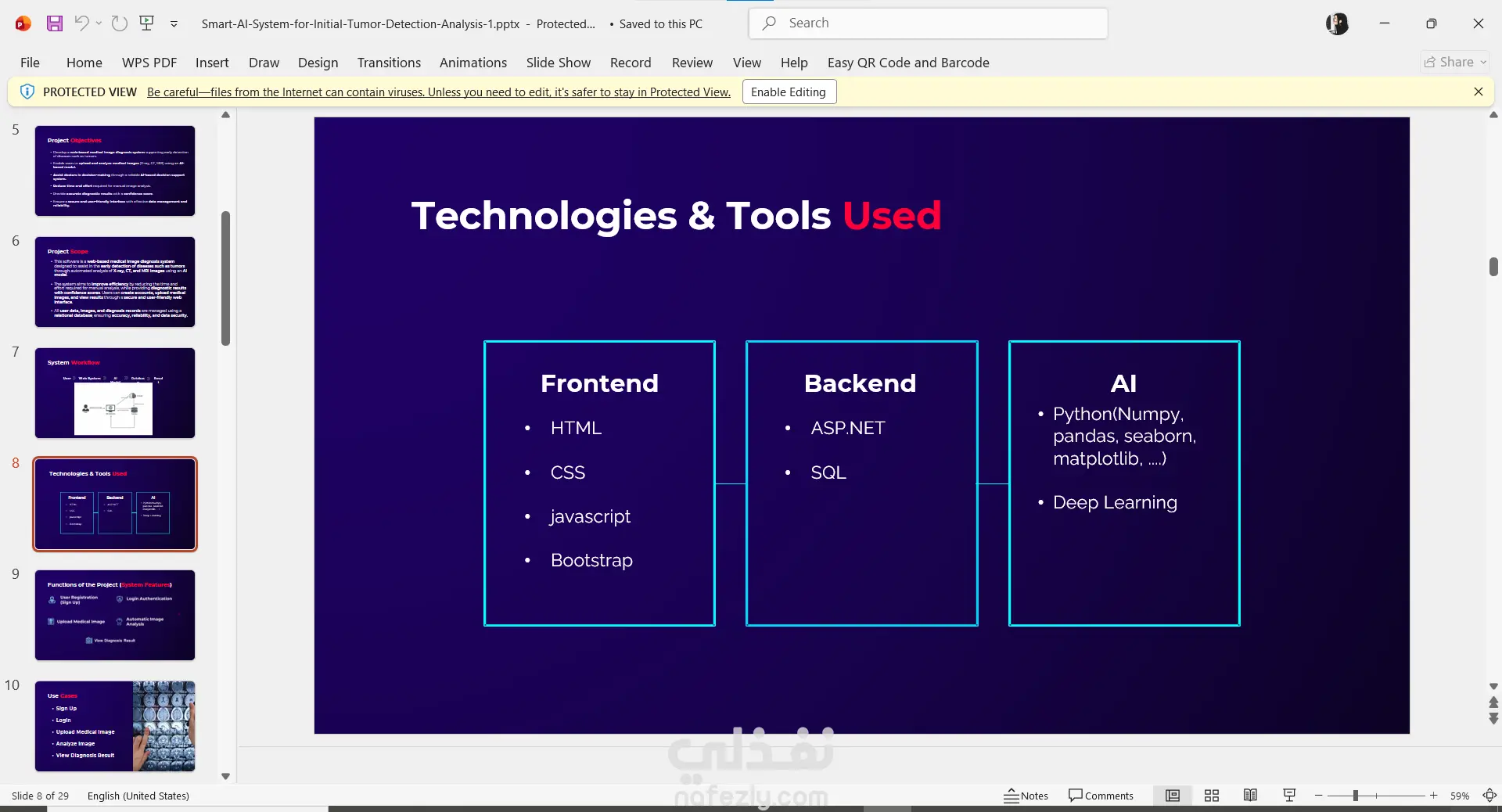Click the Share button

click(1455, 62)
